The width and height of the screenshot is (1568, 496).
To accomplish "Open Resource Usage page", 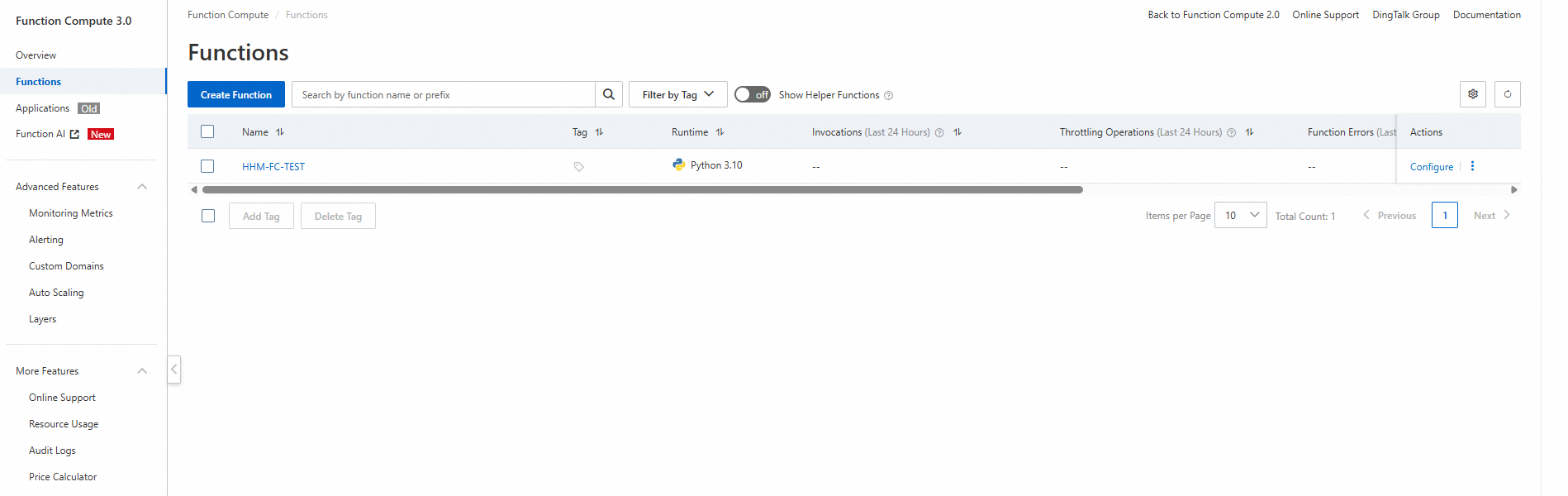I will click(x=64, y=424).
